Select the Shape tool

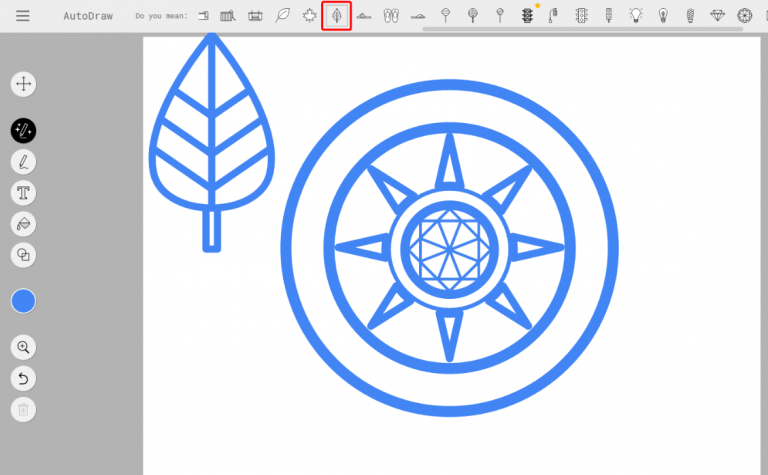click(x=23, y=254)
